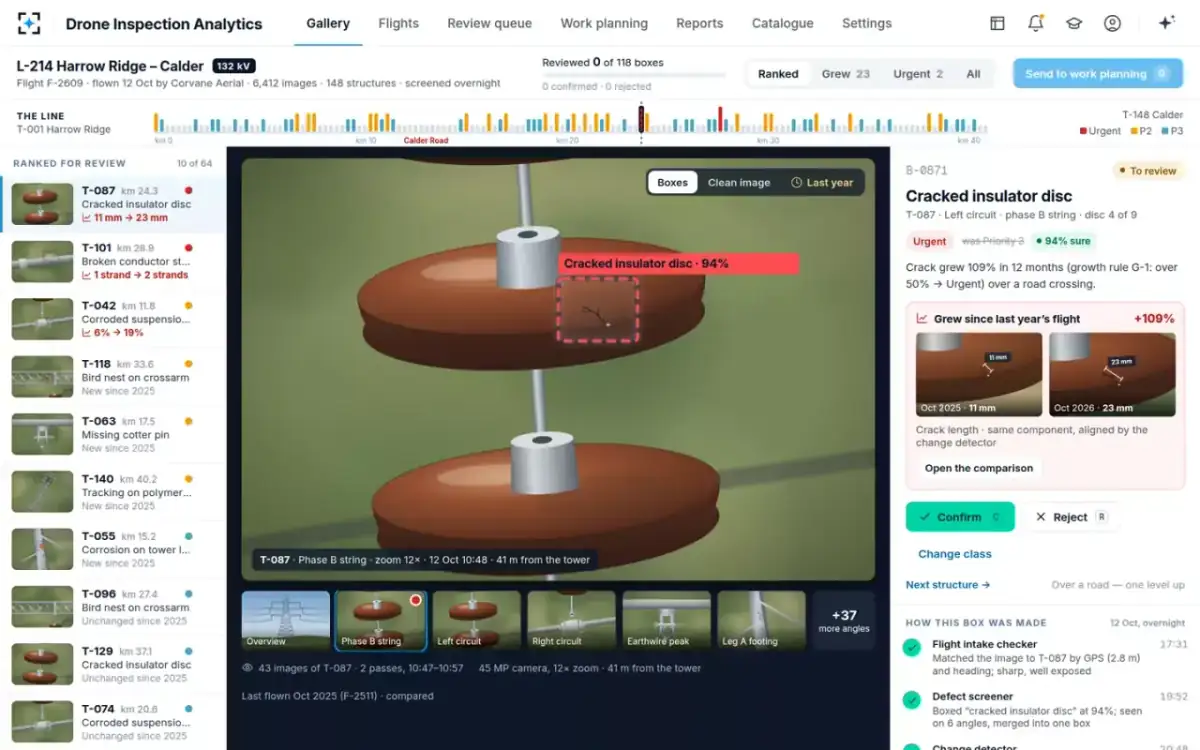Image resolution: width=1200 pixels, height=750 pixels.
Task: Select the Leg A footing thumbnail
Action: [762, 621]
